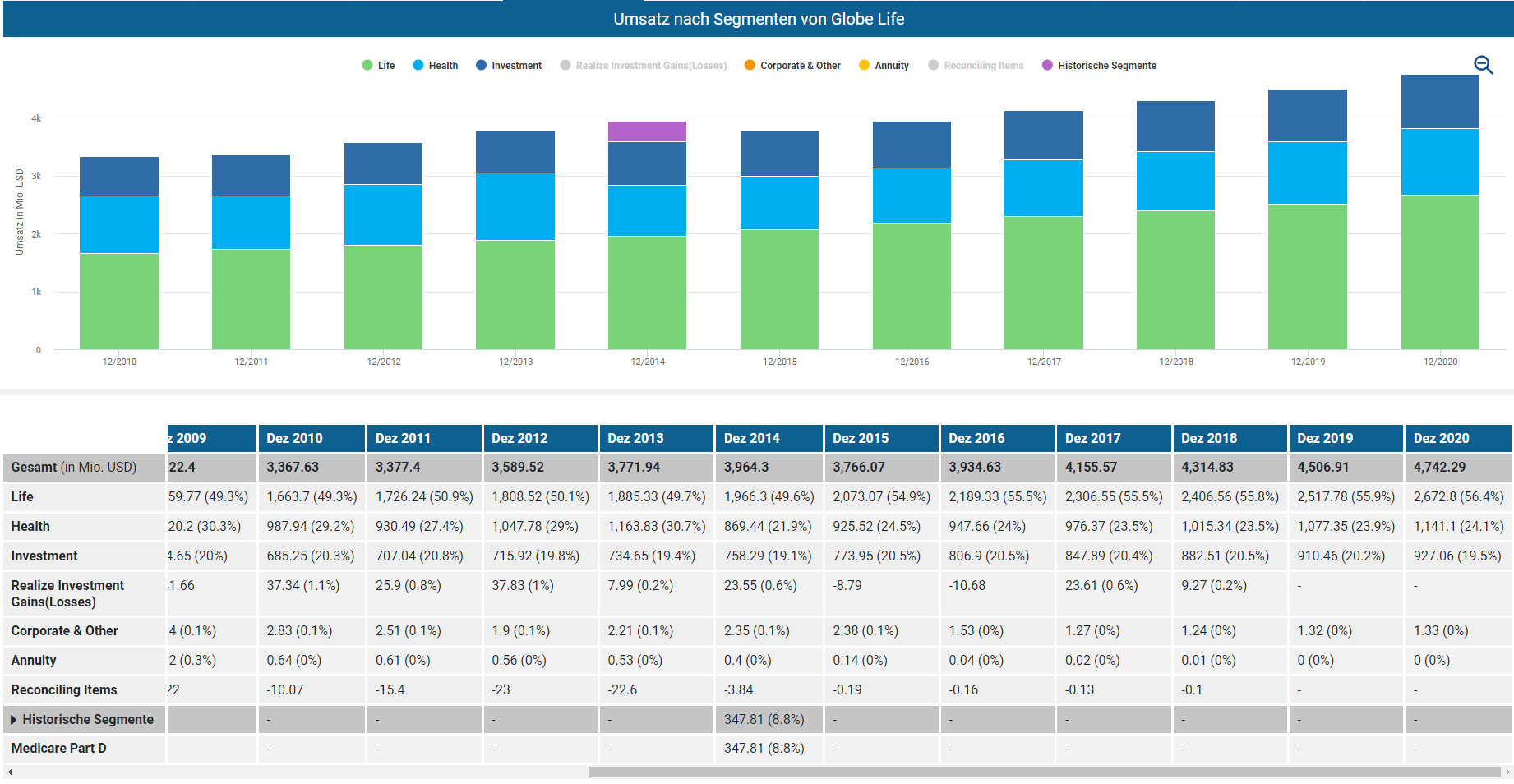This screenshot has width=1514, height=784.
Task: Click the right scroll arrow of table
Action: pyautogui.click(x=1507, y=772)
